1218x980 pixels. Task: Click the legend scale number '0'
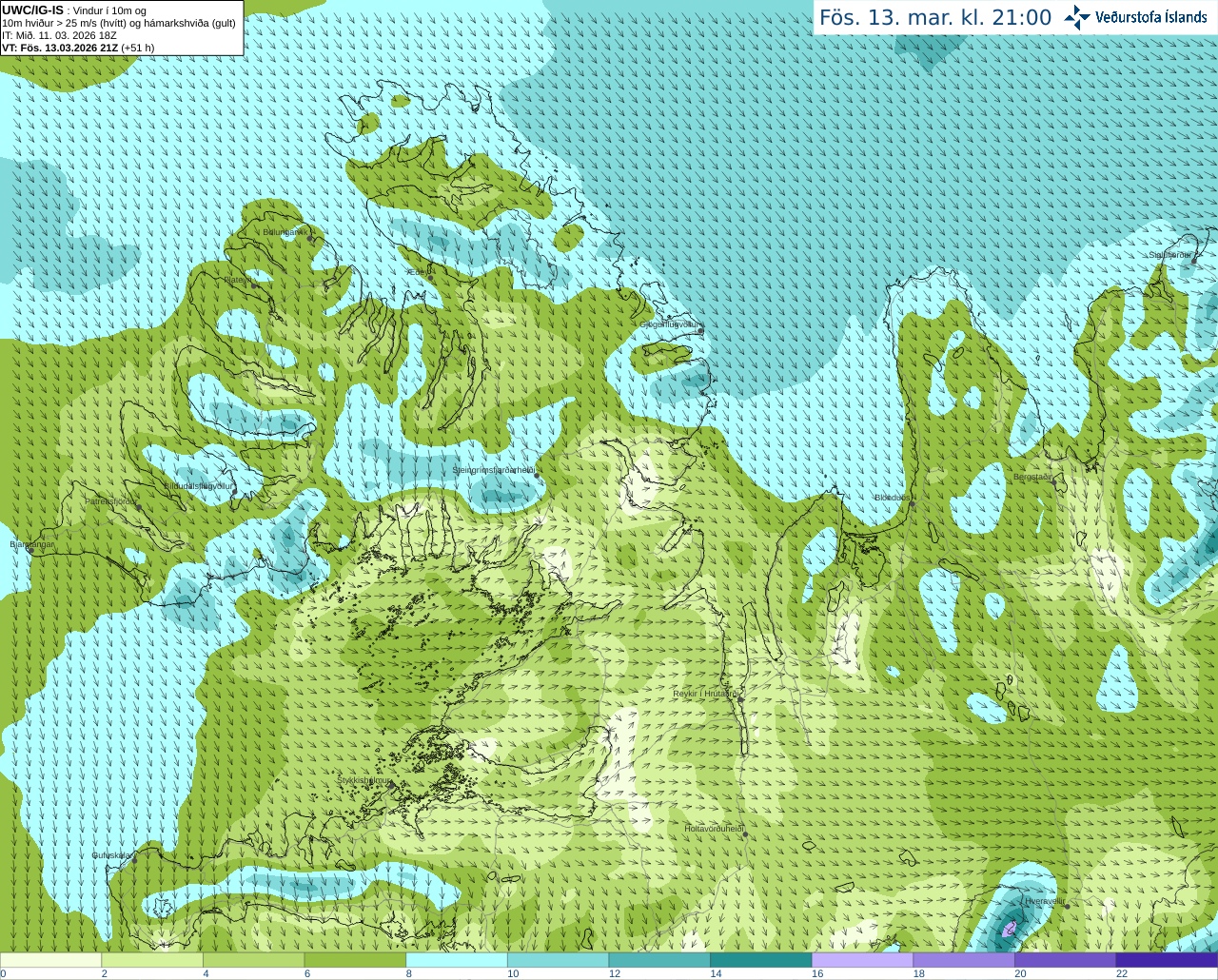[x=3, y=973]
